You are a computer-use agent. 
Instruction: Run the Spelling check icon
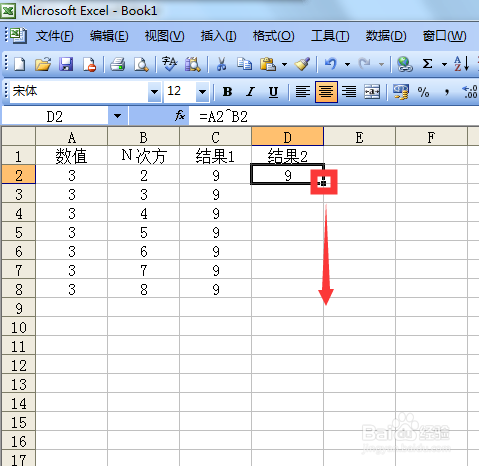pyautogui.click(x=169, y=63)
